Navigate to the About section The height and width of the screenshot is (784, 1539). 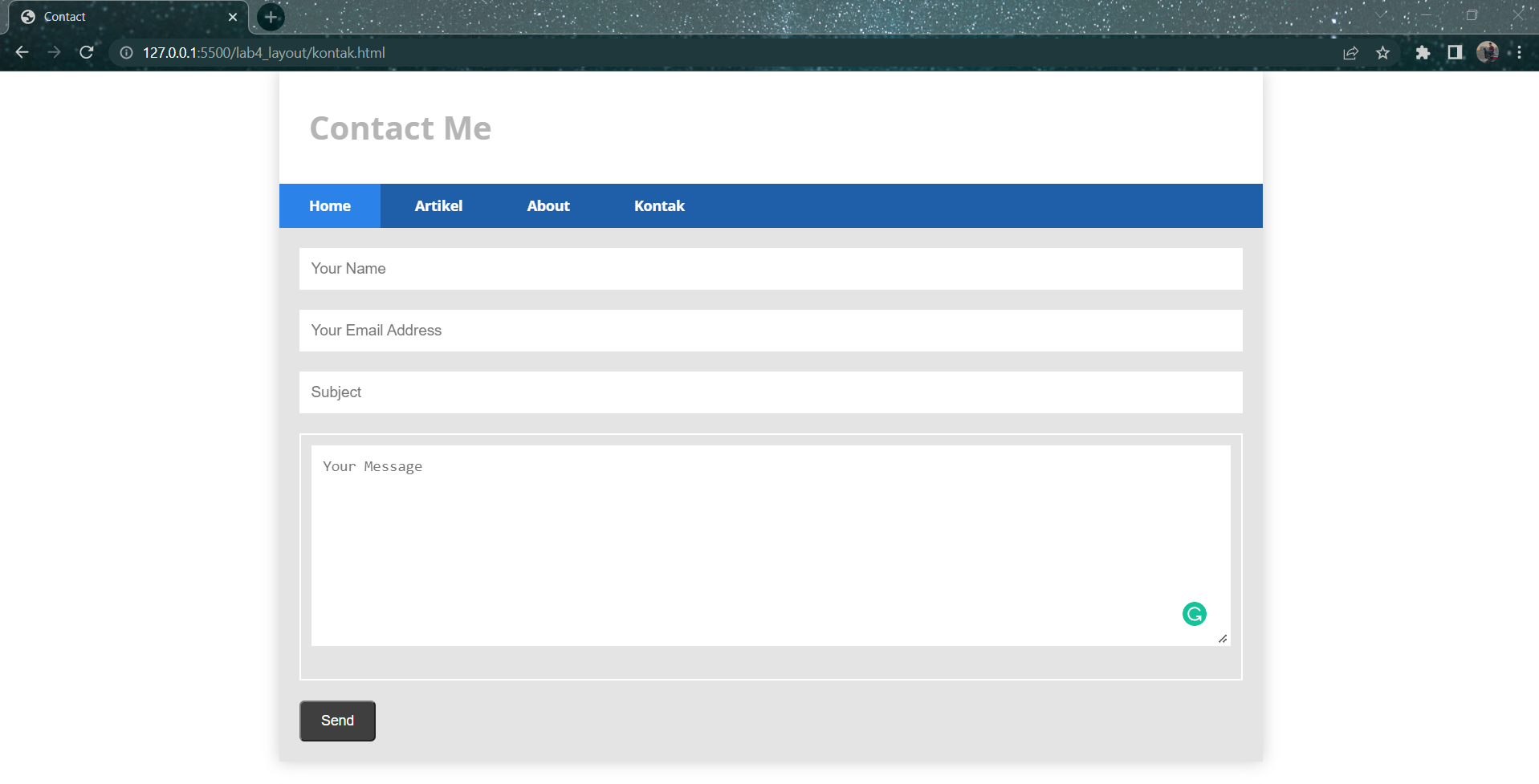pyautogui.click(x=548, y=205)
